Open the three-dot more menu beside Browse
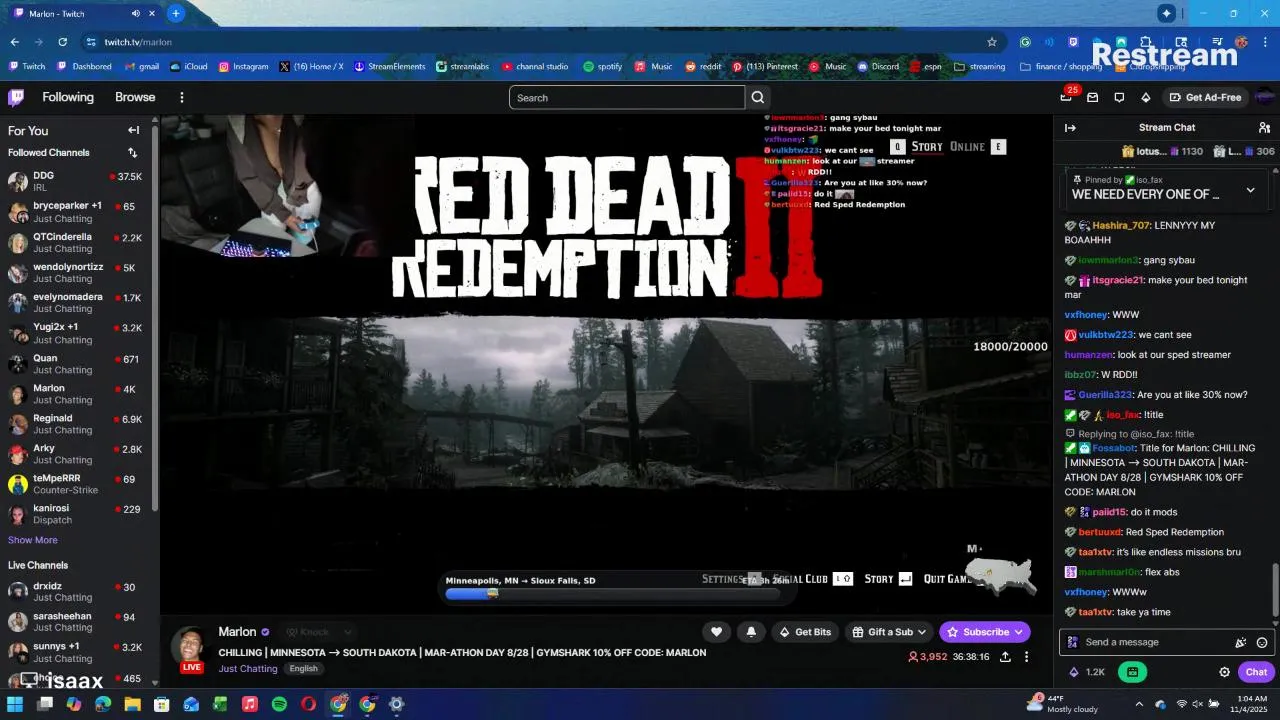Viewport: 1280px width, 720px height. tap(182, 97)
